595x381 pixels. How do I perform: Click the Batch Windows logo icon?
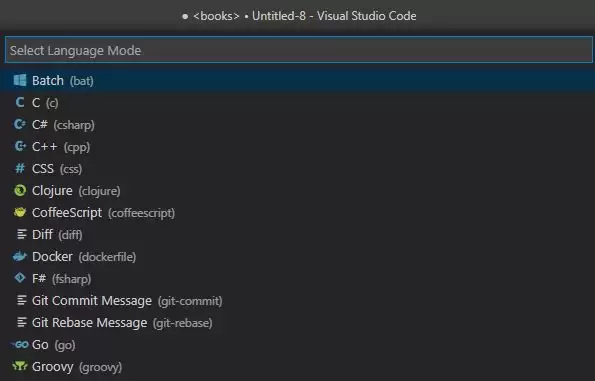(20, 80)
